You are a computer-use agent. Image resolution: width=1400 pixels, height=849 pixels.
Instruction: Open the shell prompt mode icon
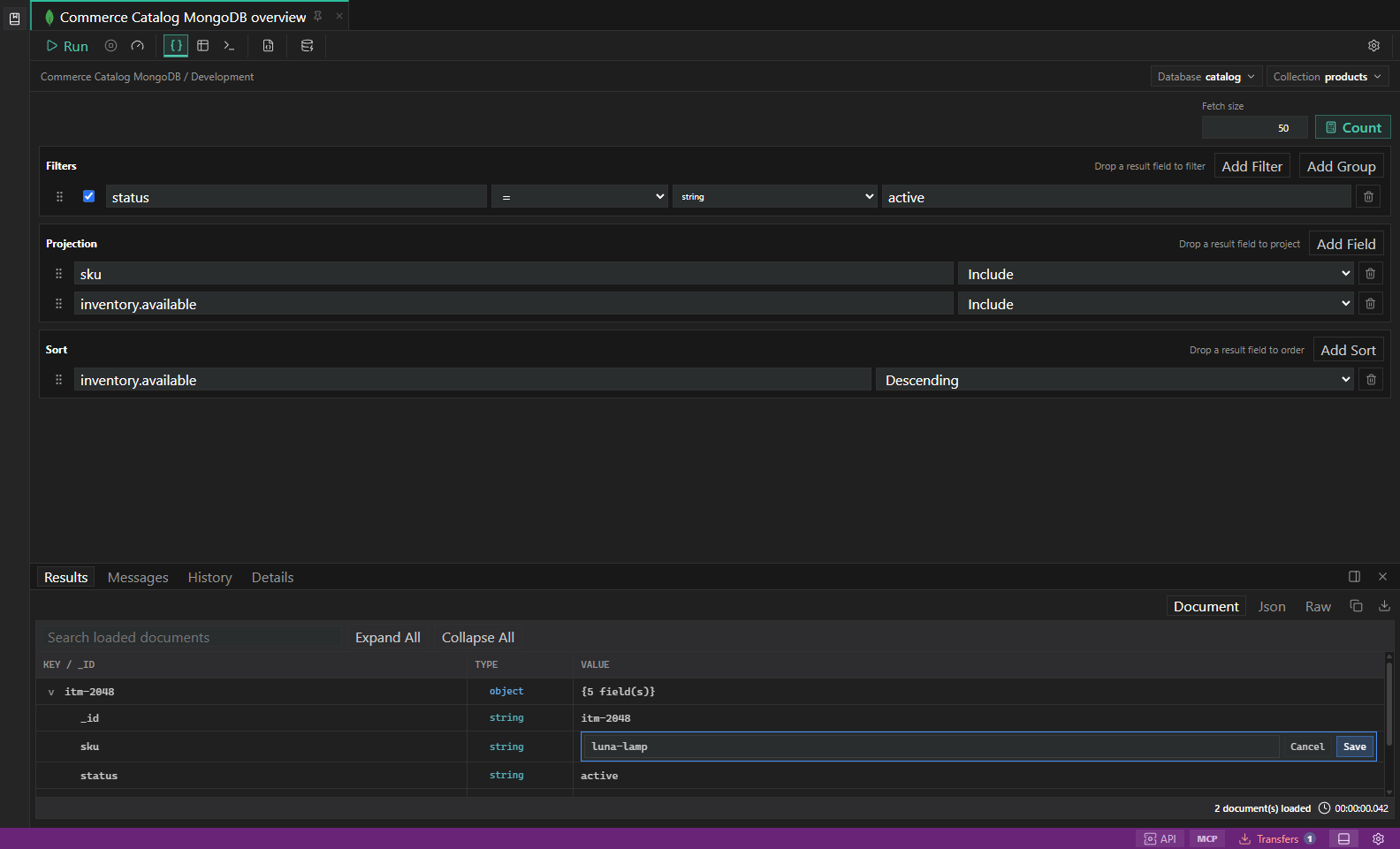point(229,46)
